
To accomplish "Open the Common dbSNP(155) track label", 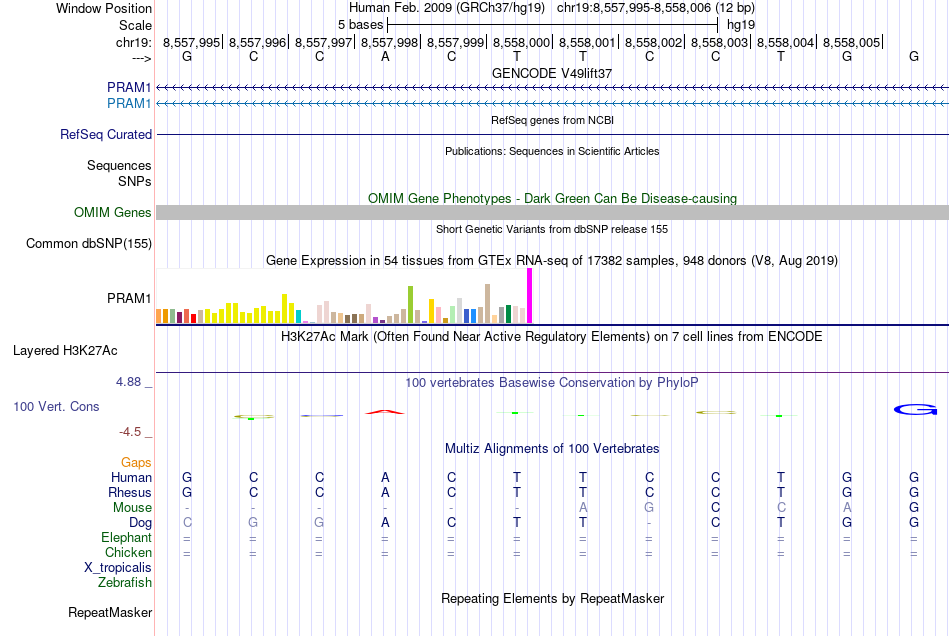I will point(89,243).
